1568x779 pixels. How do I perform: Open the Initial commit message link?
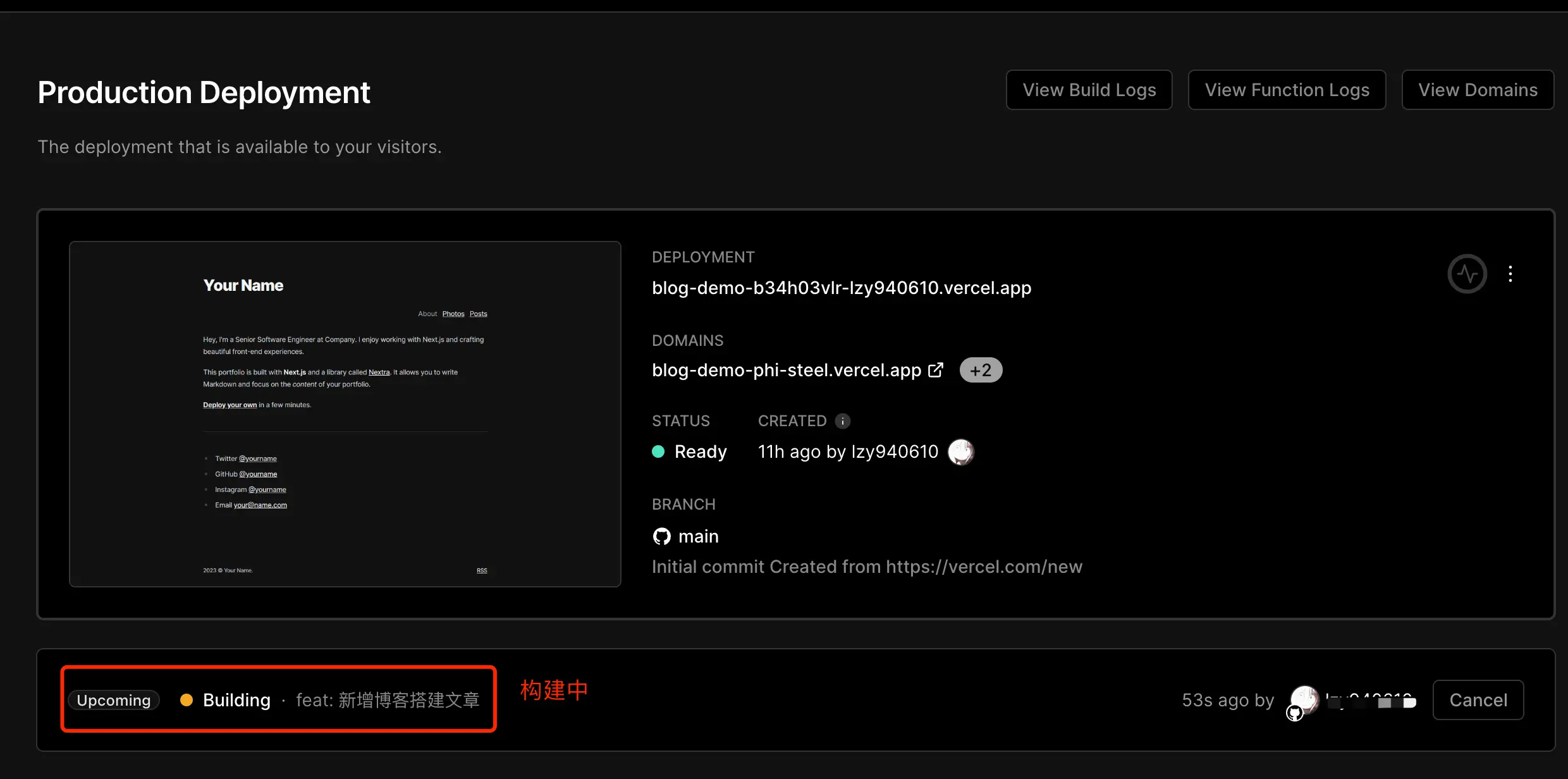coord(867,567)
